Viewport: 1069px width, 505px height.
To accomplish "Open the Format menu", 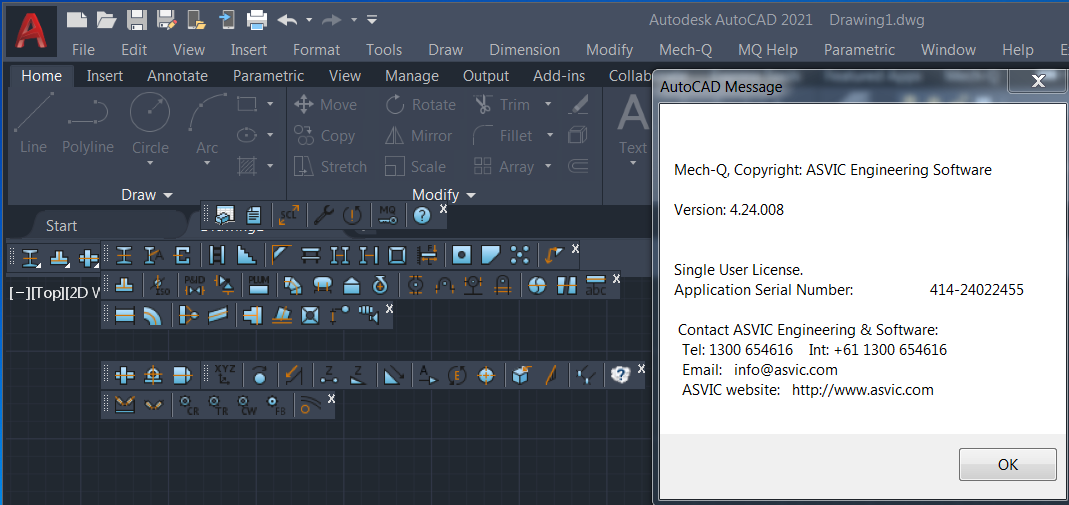I will (x=316, y=50).
